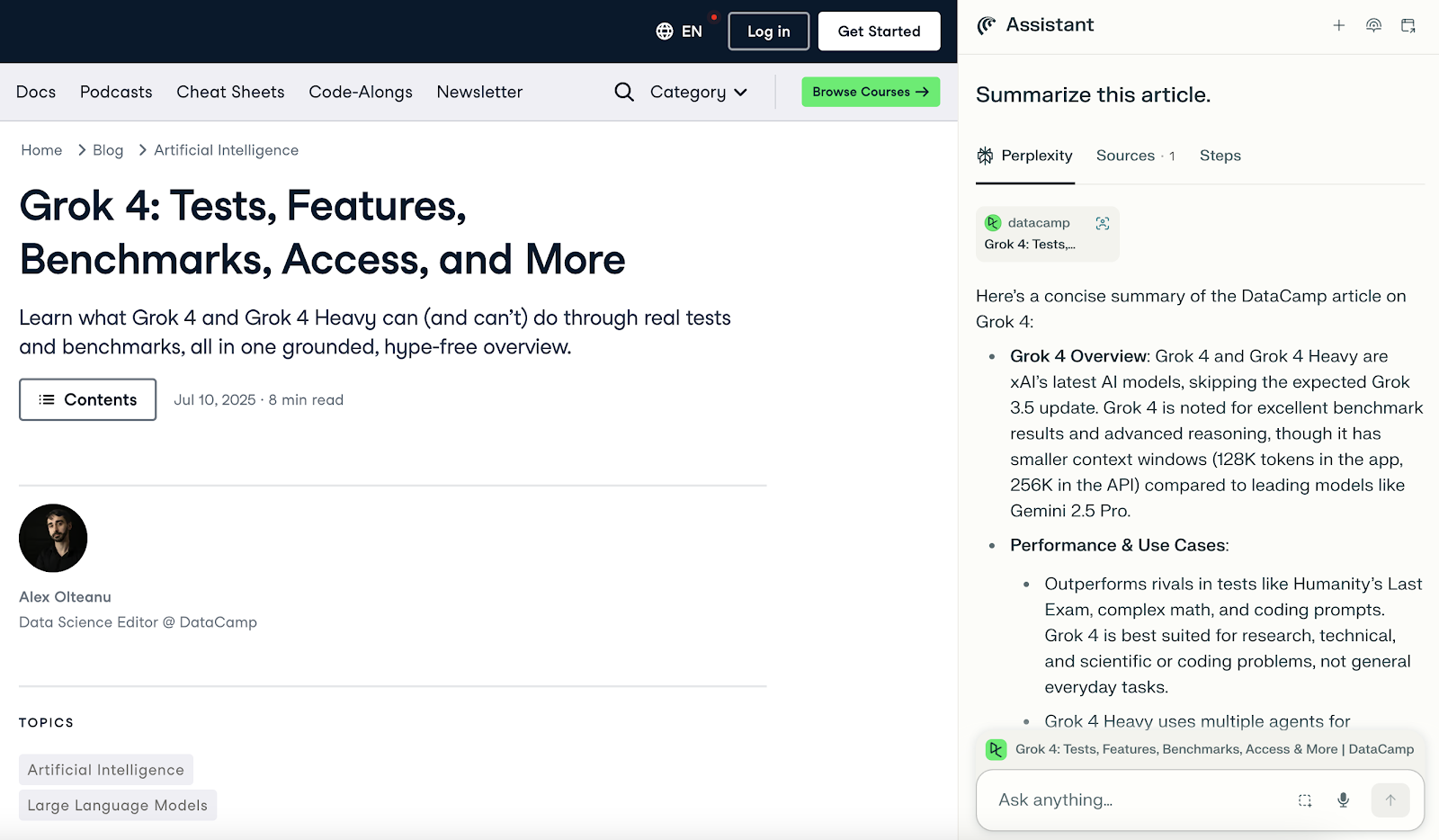Click 'Data Science Editor @ DataCamp' text
The image size is (1439, 840).
click(x=138, y=622)
